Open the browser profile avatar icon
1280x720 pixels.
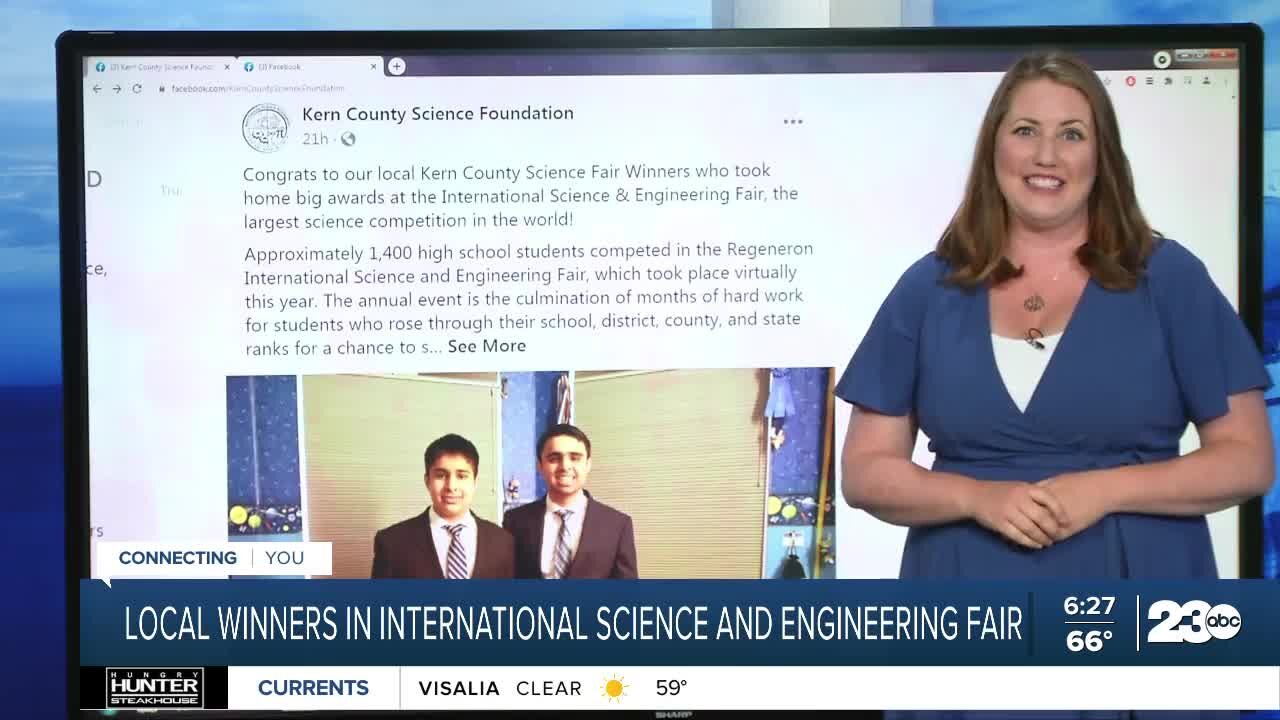pyautogui.click(x=1205, y=81)
